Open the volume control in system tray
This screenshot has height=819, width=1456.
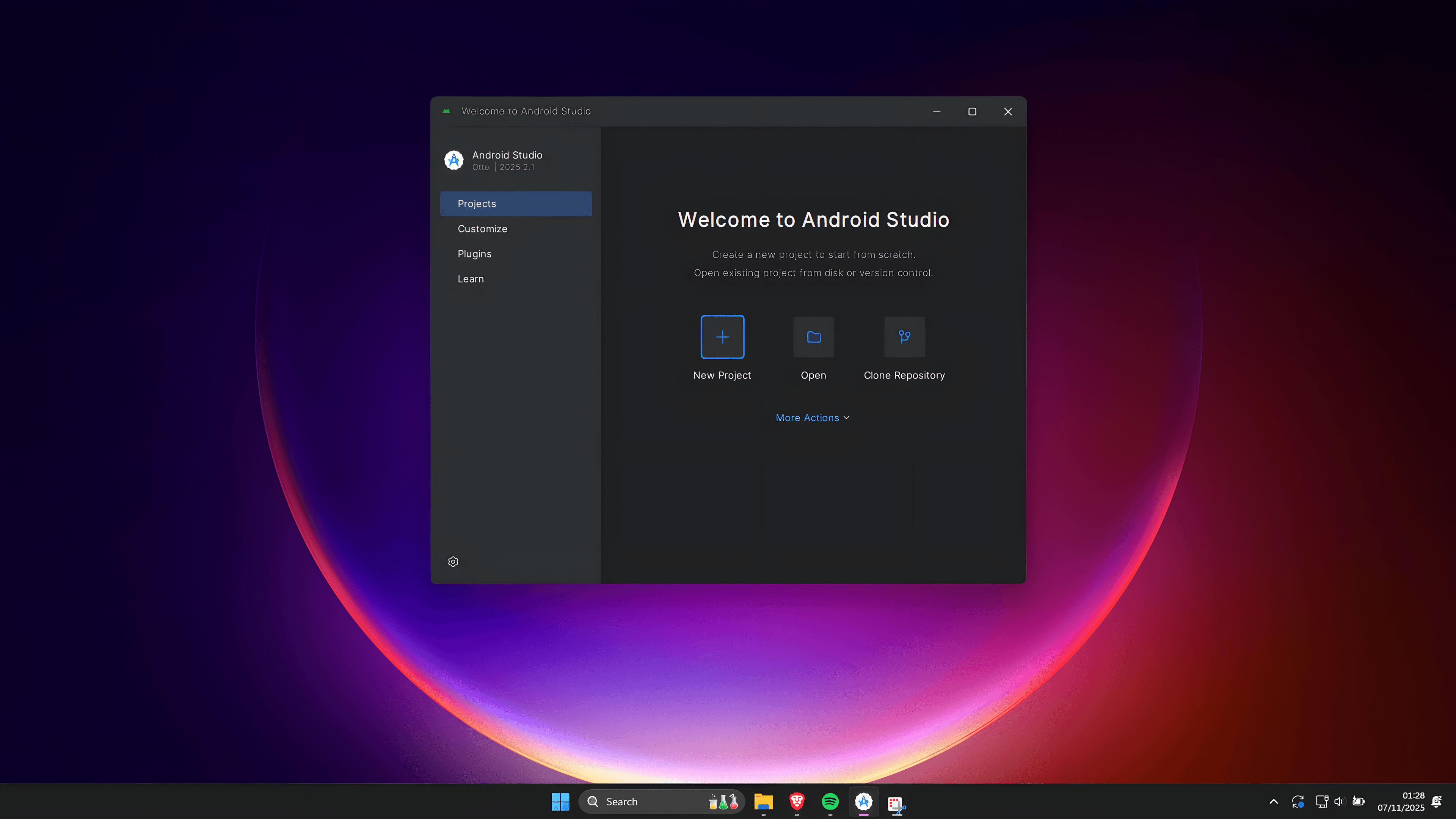pyautogui.click(x=1339, y=801)
